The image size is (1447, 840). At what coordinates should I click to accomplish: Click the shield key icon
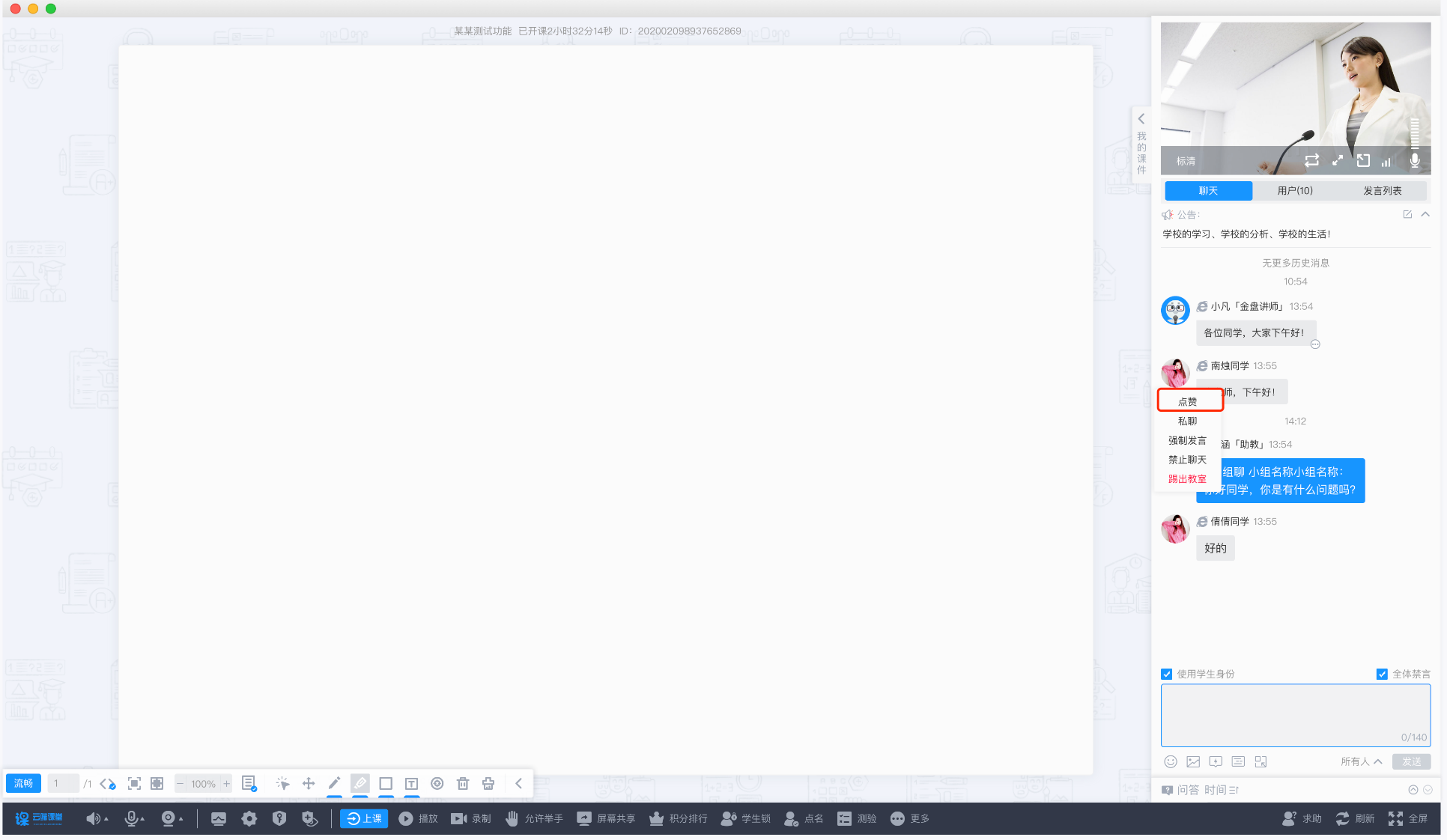[x=279, y=818]
